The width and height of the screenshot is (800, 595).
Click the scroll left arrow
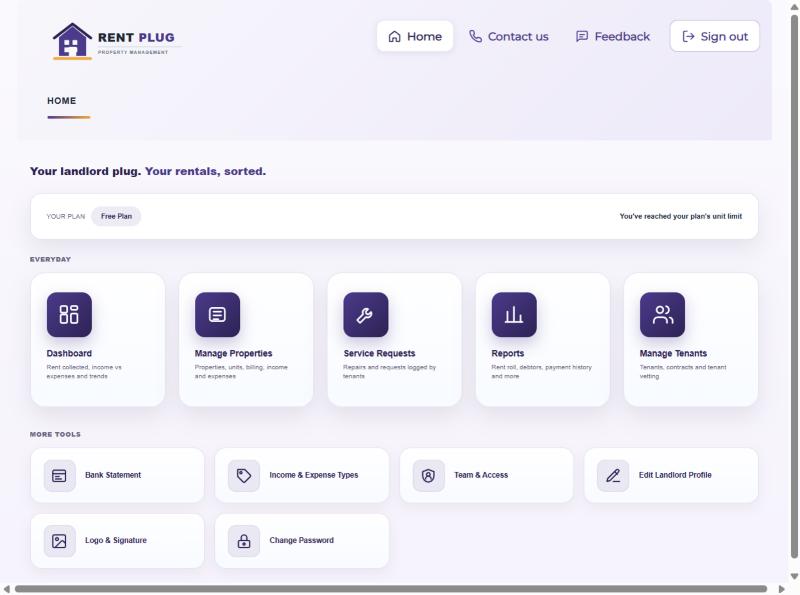tap(6, 589)
